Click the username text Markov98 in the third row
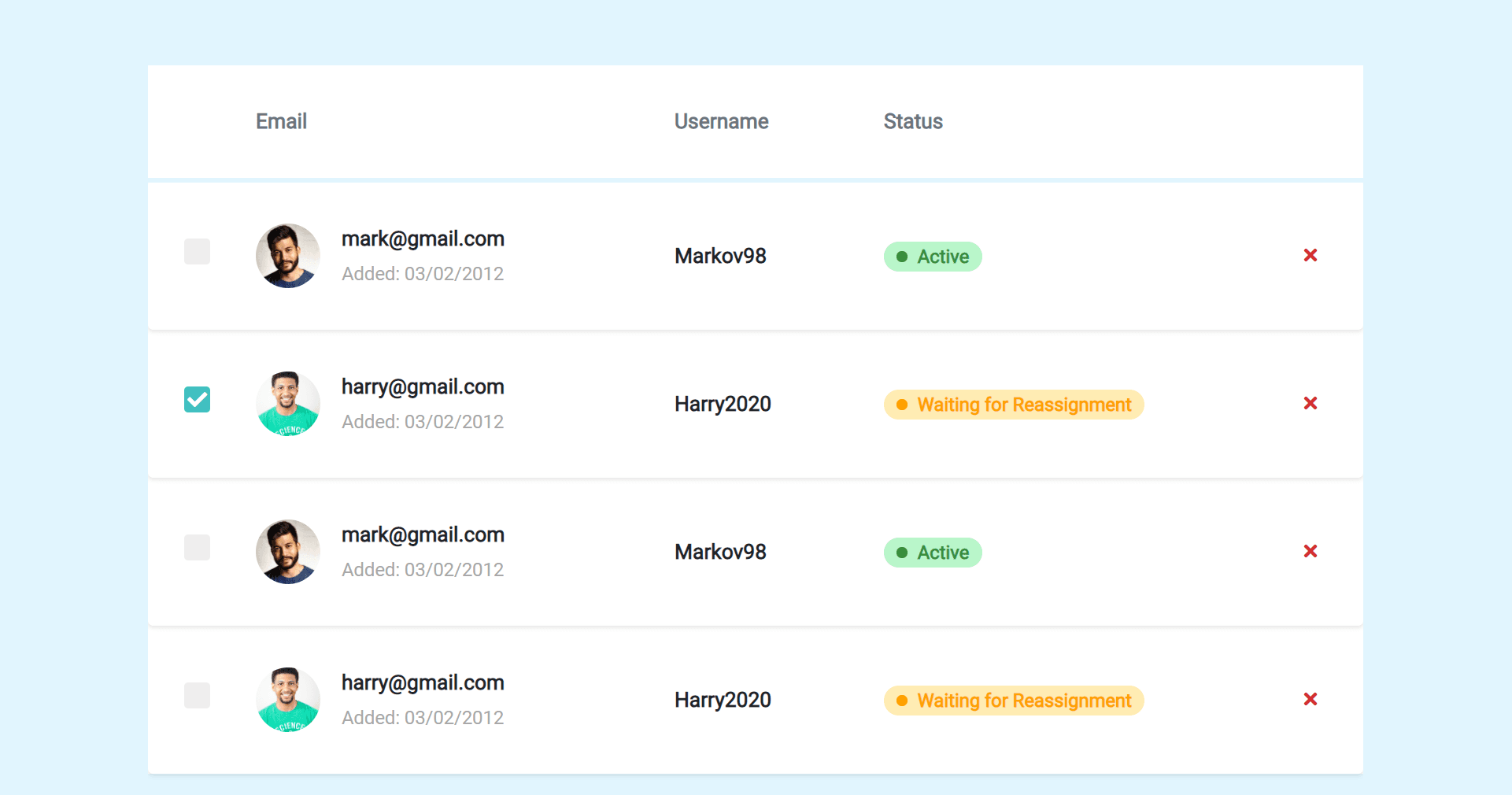This screenshot has height=795, width=1512. point(720,552)
